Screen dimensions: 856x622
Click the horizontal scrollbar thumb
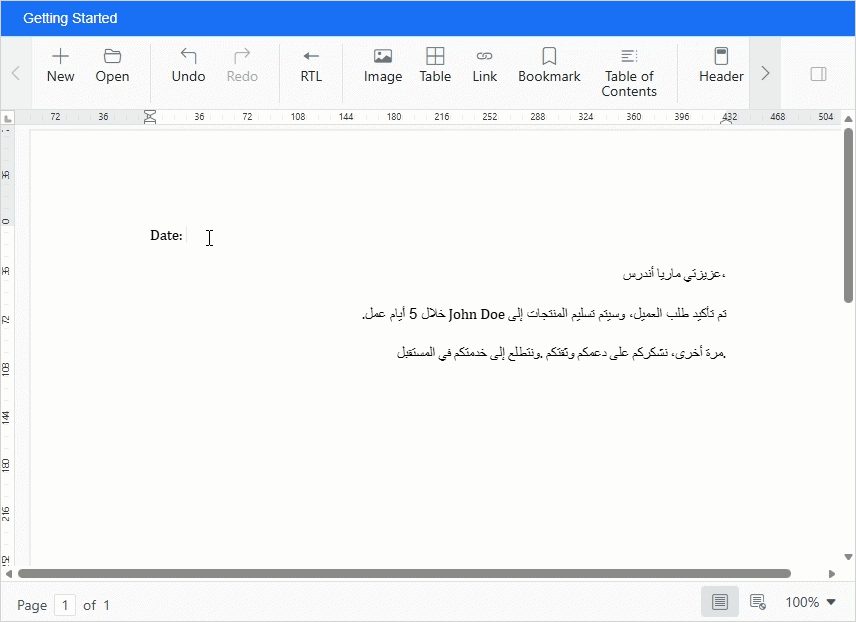click(404, 573)
